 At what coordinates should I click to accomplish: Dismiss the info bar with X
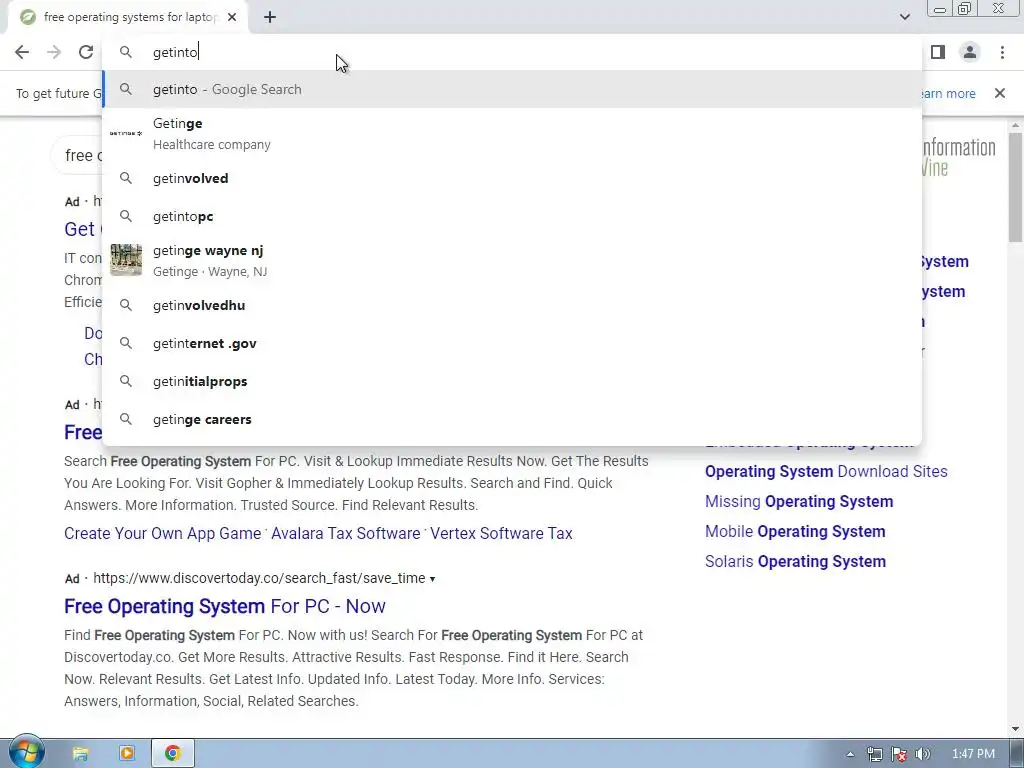coord(1000,93)
